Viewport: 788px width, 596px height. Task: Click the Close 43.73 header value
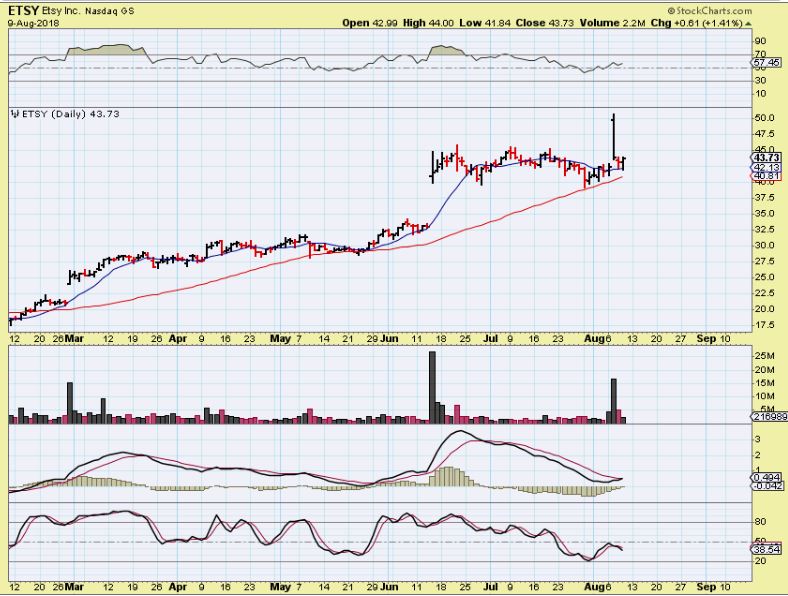click(544, 23)
